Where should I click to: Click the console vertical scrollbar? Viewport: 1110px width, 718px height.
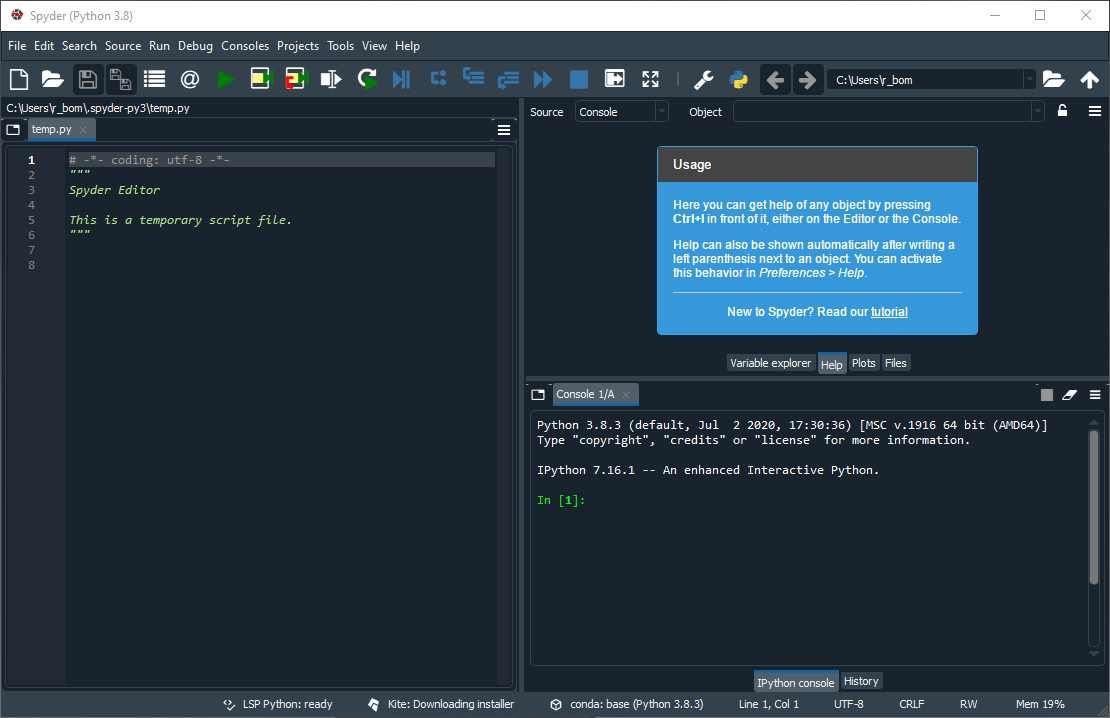[x=1094, y=507]
